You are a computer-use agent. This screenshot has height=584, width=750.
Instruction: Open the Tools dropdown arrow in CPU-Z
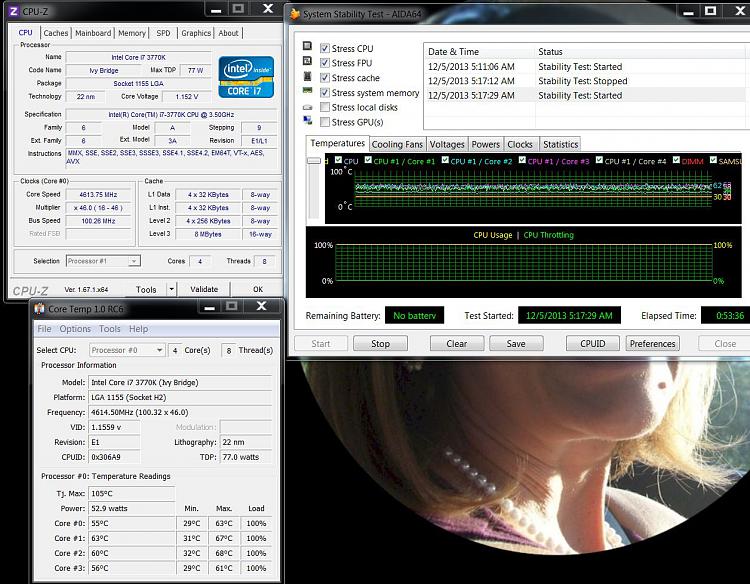point(172,289)
